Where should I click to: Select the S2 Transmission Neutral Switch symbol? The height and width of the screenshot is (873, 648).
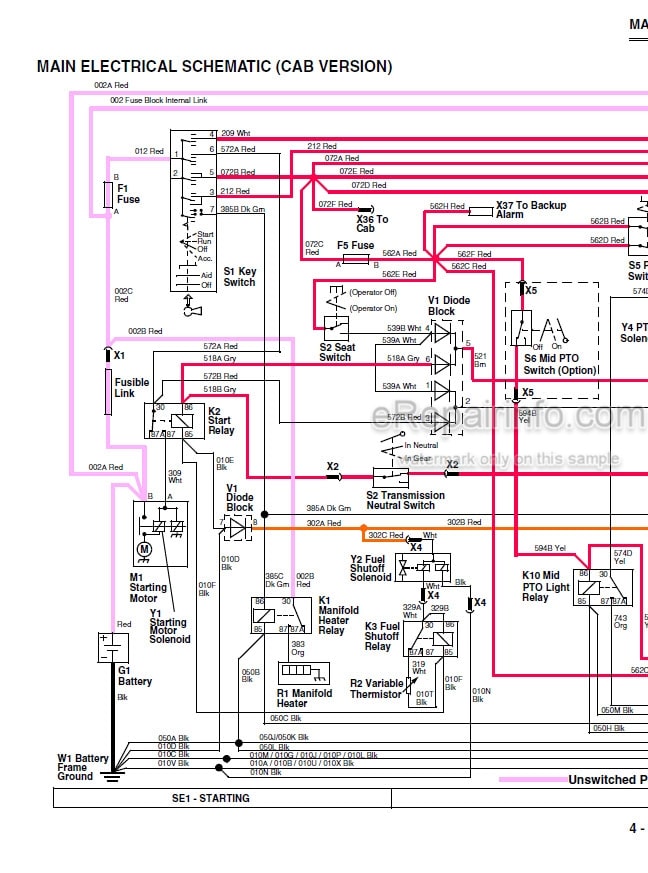click(x=391, y=478)
